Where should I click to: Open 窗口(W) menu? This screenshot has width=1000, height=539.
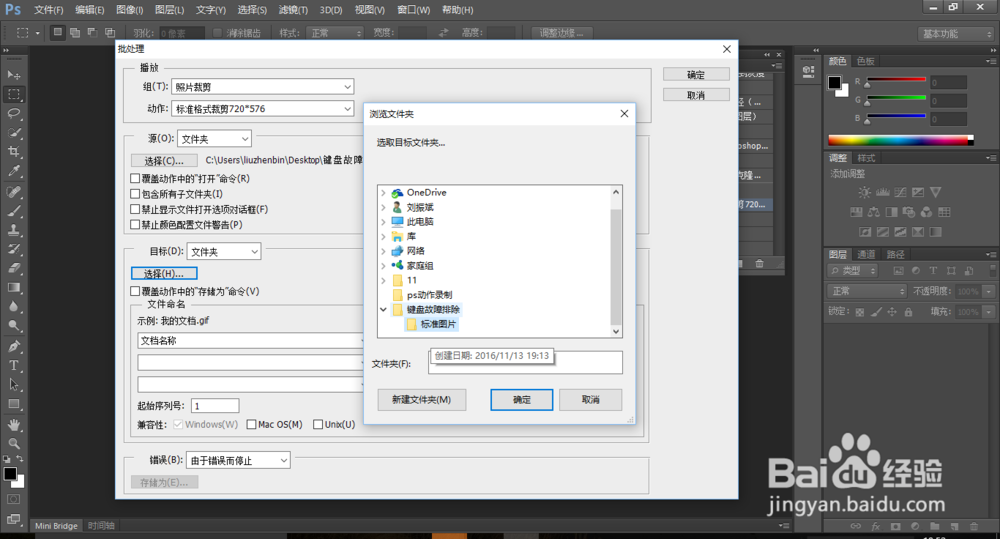click(x=413, y=10)
